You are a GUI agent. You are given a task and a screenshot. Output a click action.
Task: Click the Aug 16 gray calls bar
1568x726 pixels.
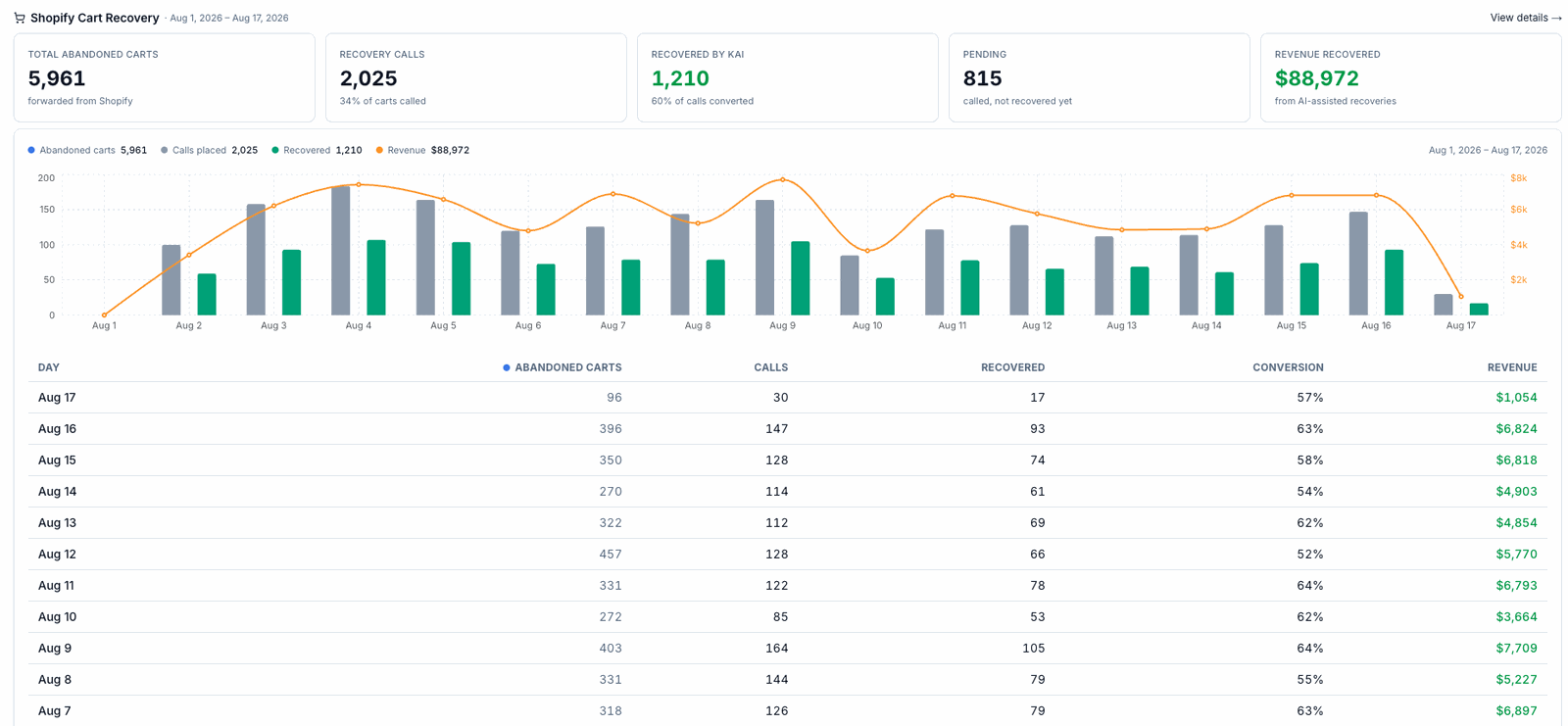[x=1358, y=264]
